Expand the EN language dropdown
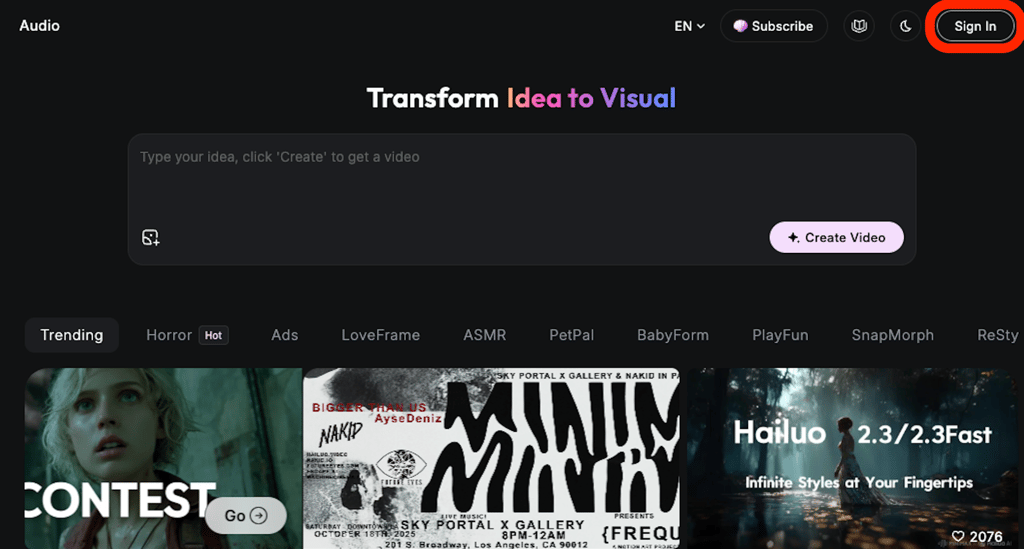Viewport: 1024px width, 549px height. point(690,26)
